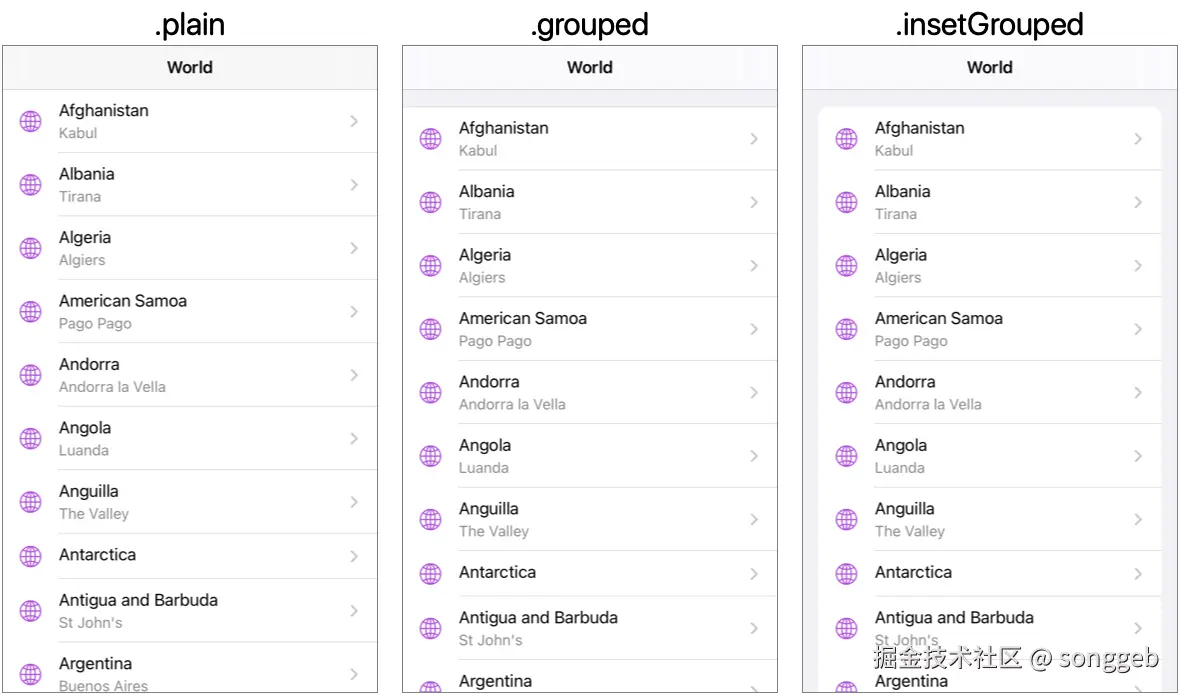Click globe icon beside Albania in .insetGrouped list
The width and height of the screenshot is (1180, 694).
[847, 202]
